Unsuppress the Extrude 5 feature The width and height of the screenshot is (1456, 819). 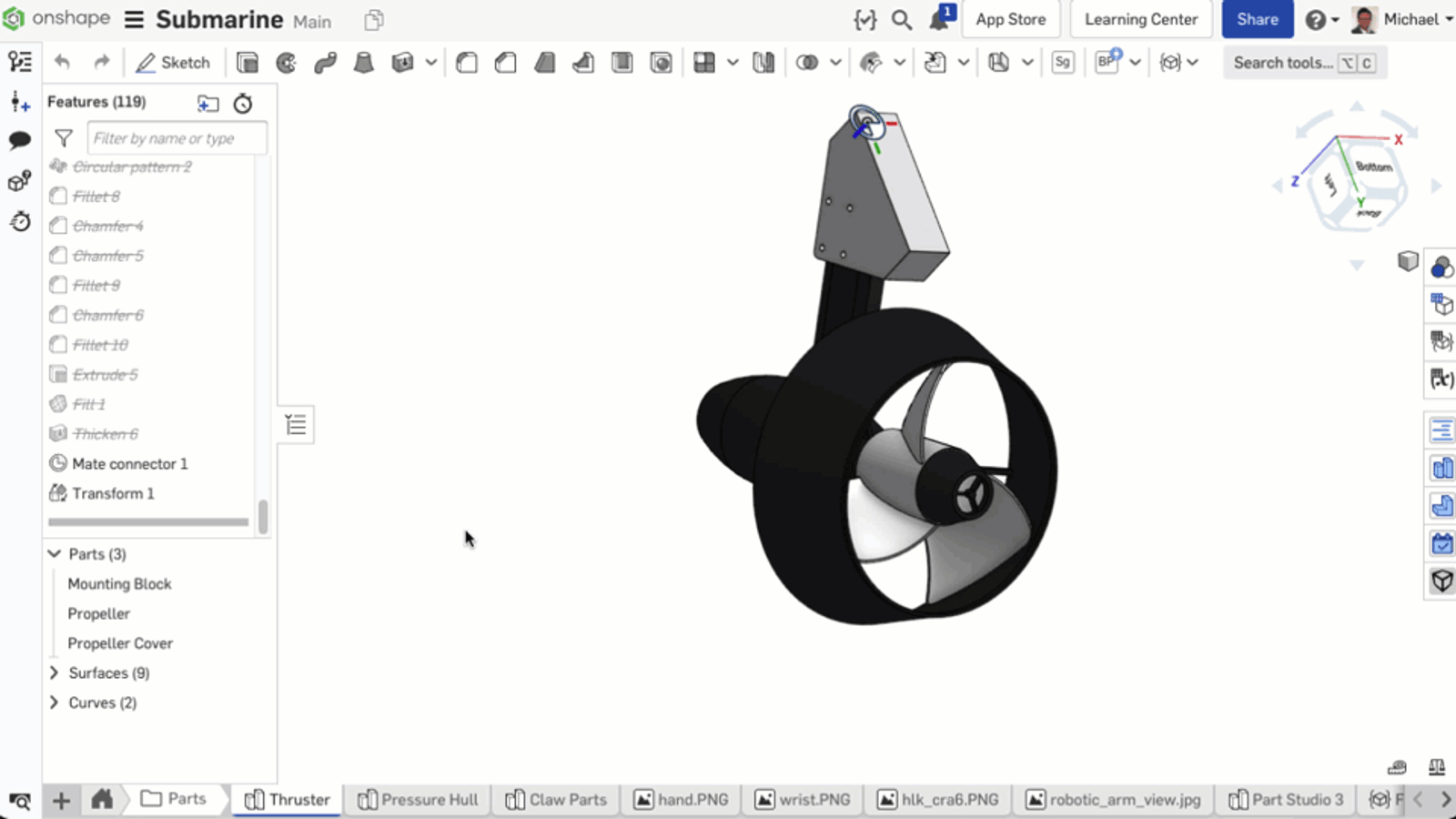pos(105,374)
